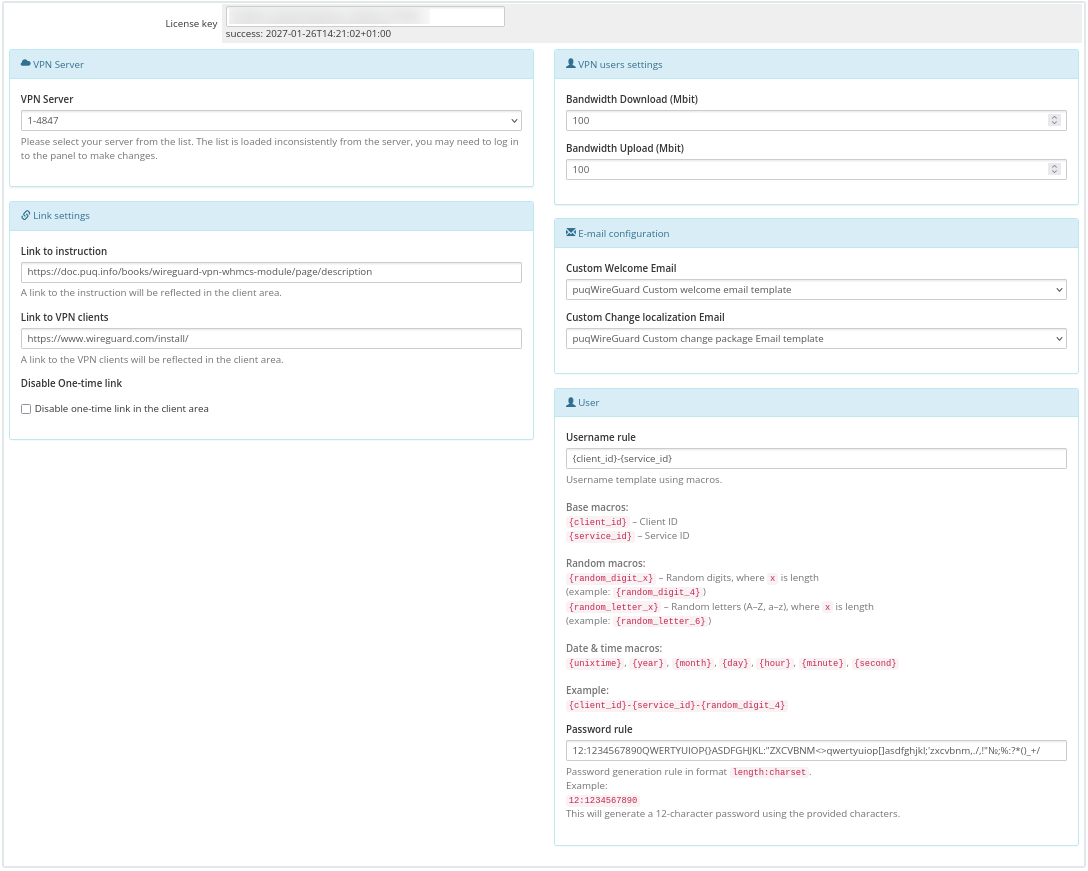The height and width of the screenshot is (871, 1088).
Task: Focus the Link to instruction field
Action: tap(271, 272)
